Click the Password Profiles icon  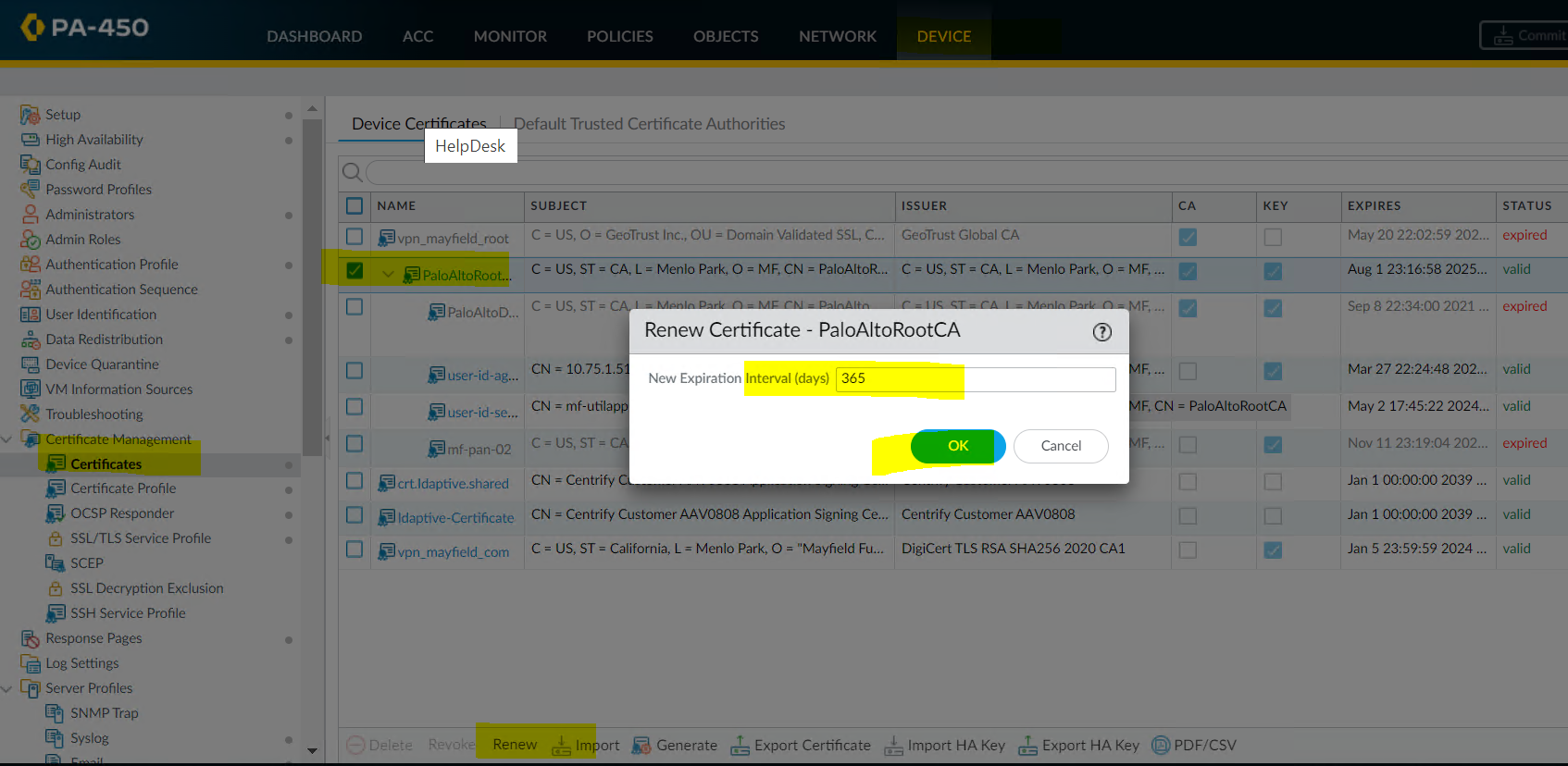[30, 190]
